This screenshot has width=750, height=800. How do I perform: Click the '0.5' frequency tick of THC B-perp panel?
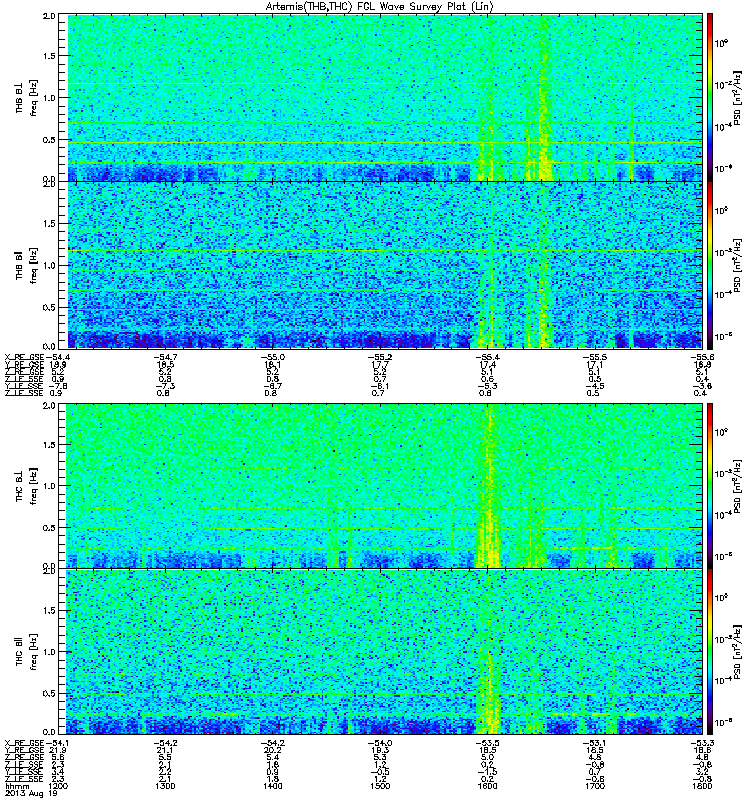[49, 528]
